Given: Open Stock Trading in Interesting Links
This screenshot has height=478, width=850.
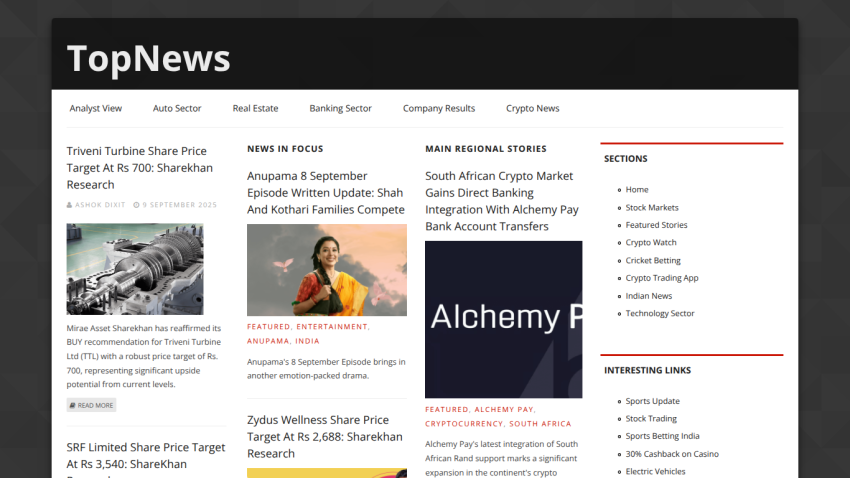Looking at the screenshot, I should pos(651,418).
